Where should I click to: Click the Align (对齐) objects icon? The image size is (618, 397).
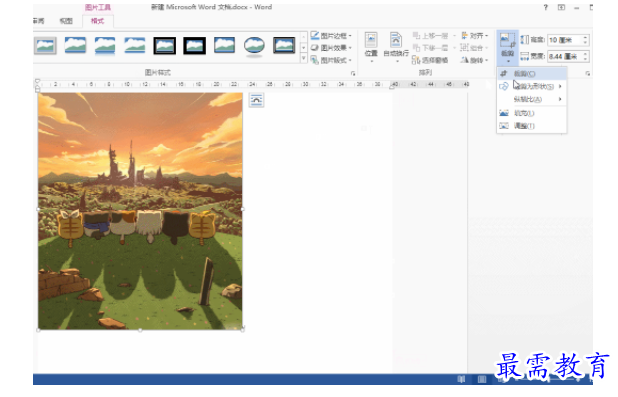coord(464,35)
